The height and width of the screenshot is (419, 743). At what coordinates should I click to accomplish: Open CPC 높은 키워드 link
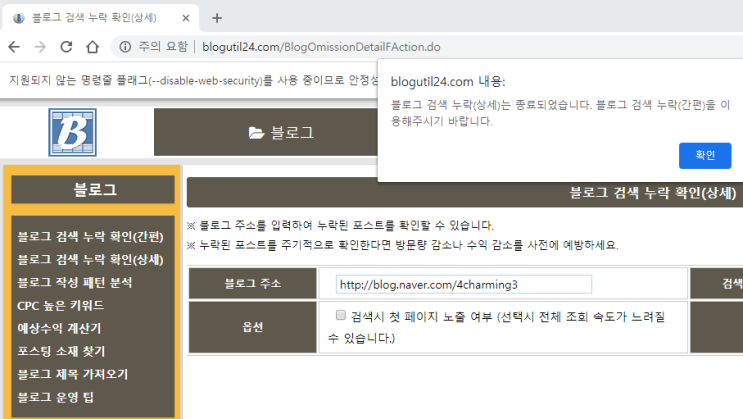[x=61, y=305]
